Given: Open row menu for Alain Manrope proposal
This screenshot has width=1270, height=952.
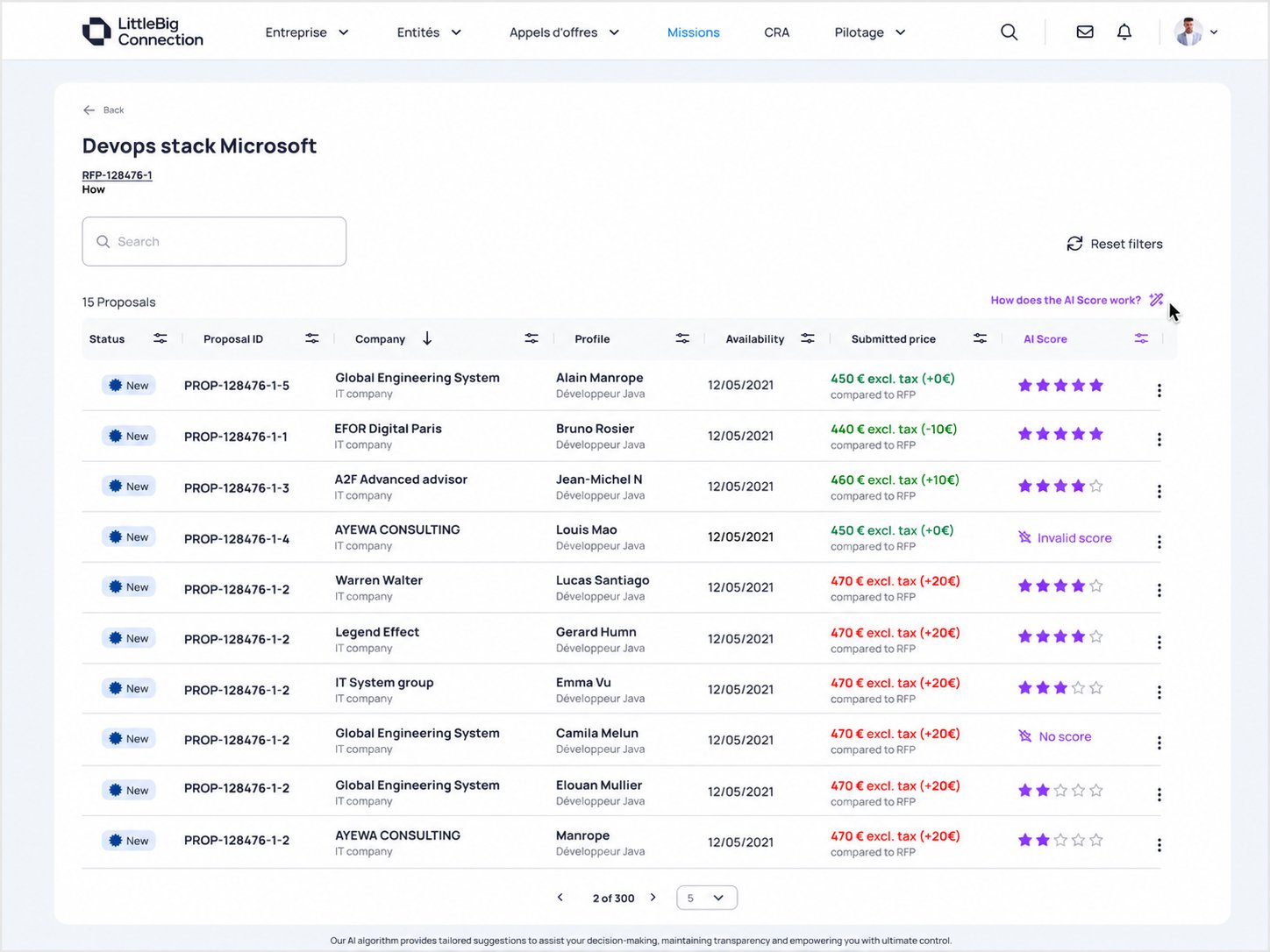Looking at the screenshot, I should pyautogui.click(x=1159, y=390).
